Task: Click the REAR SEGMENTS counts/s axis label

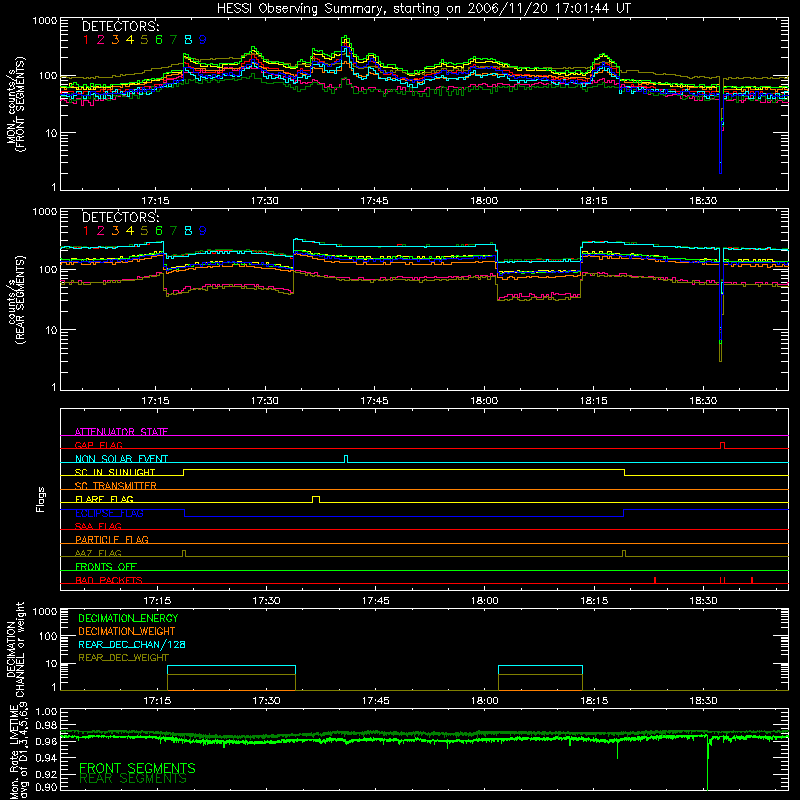Action: [x=16, y=301]
